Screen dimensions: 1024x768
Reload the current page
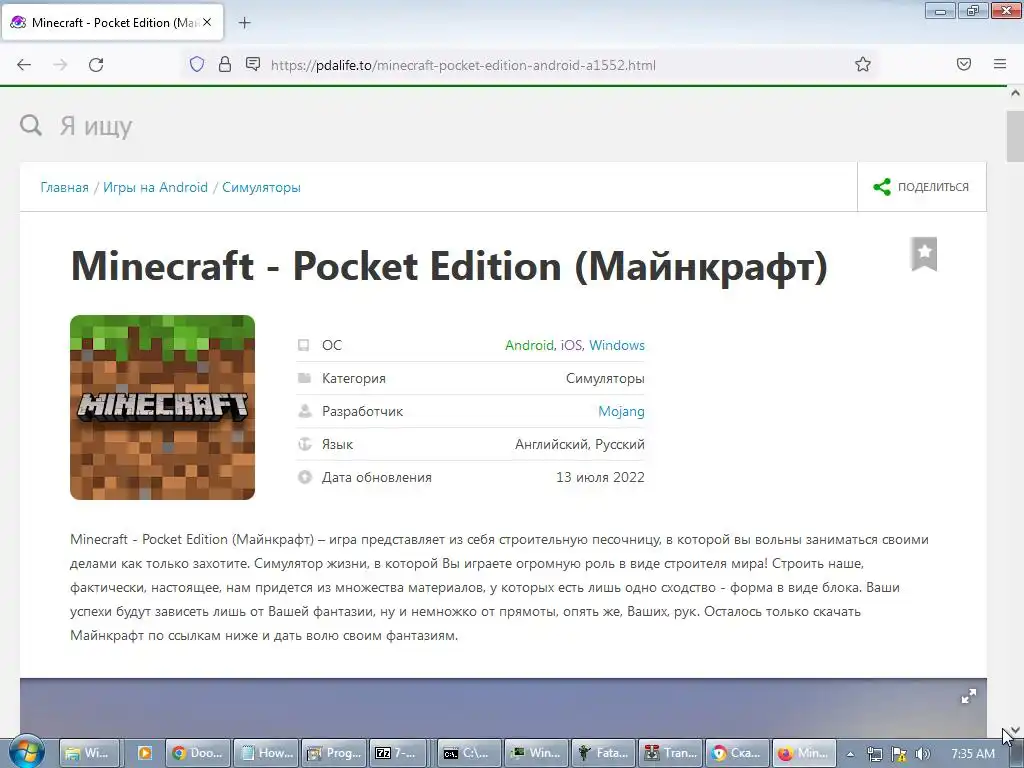tap(96, 65)
